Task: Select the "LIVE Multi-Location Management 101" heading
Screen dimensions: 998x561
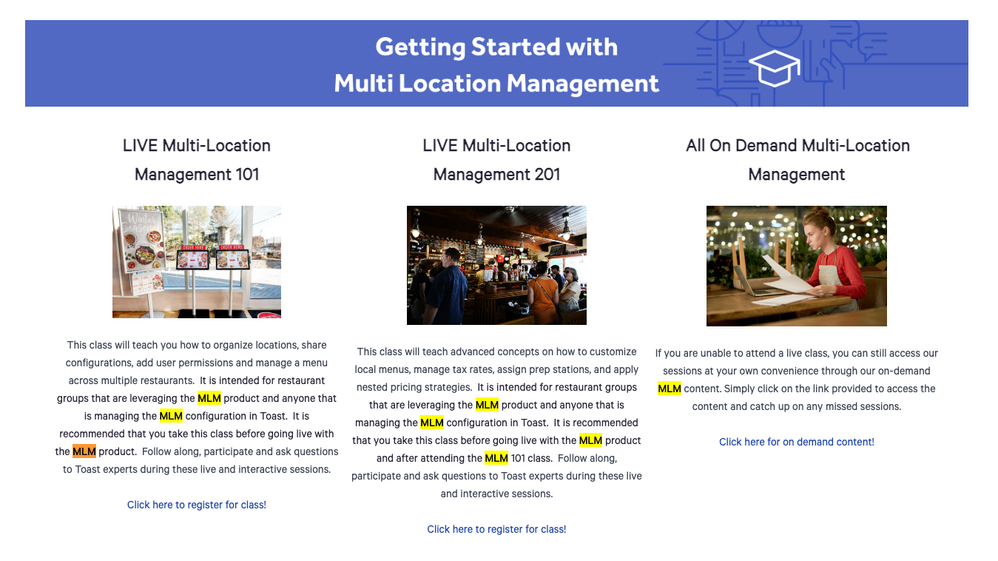Action: pyautogui.click(x=196, y=160)
